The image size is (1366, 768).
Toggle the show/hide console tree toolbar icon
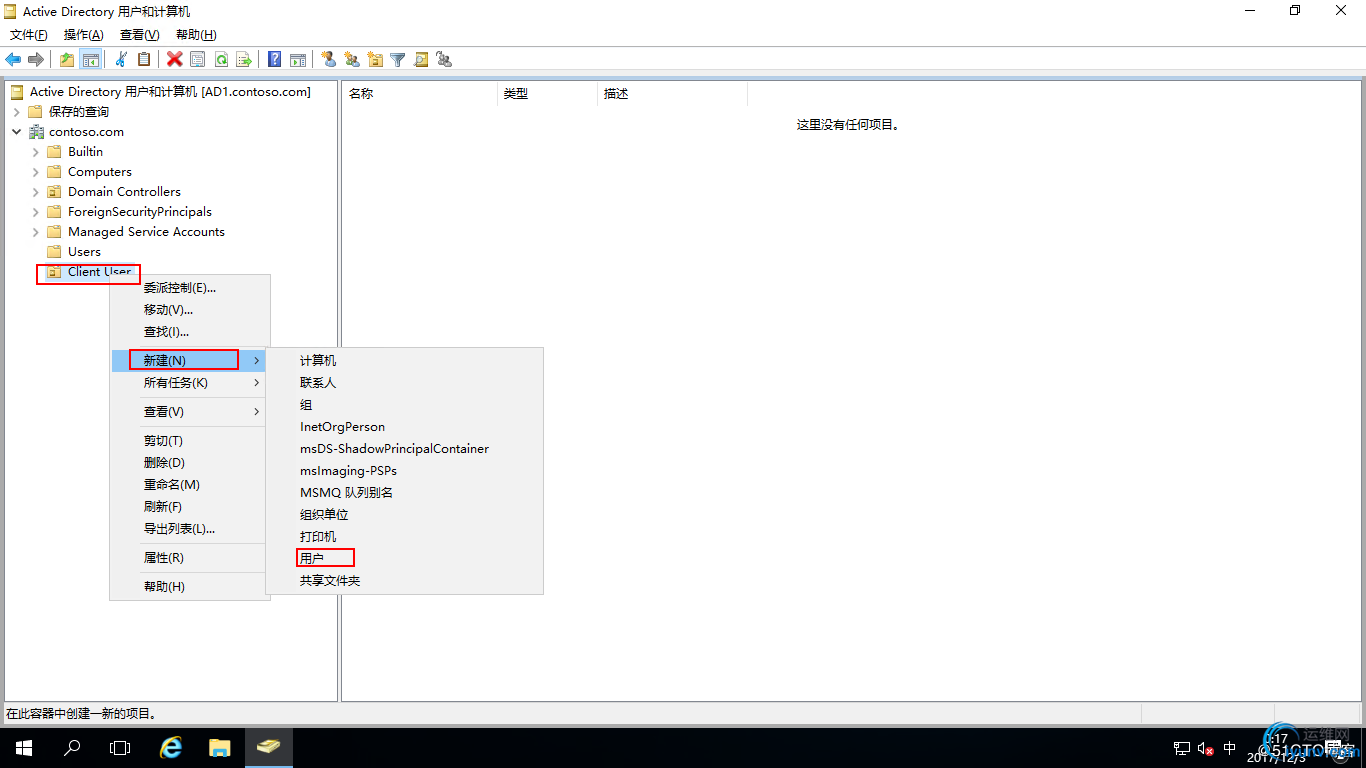click(90, 59)
